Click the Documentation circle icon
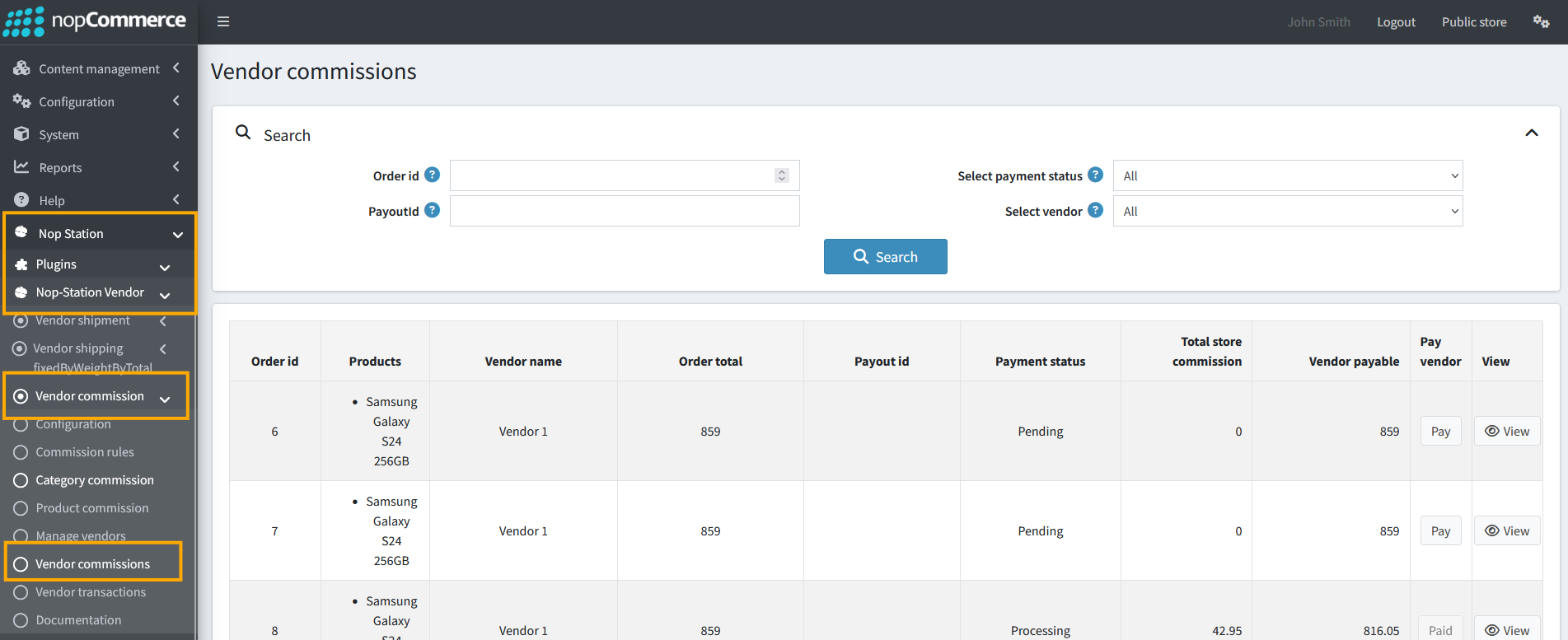1568x640 pixels. (21, 620)
